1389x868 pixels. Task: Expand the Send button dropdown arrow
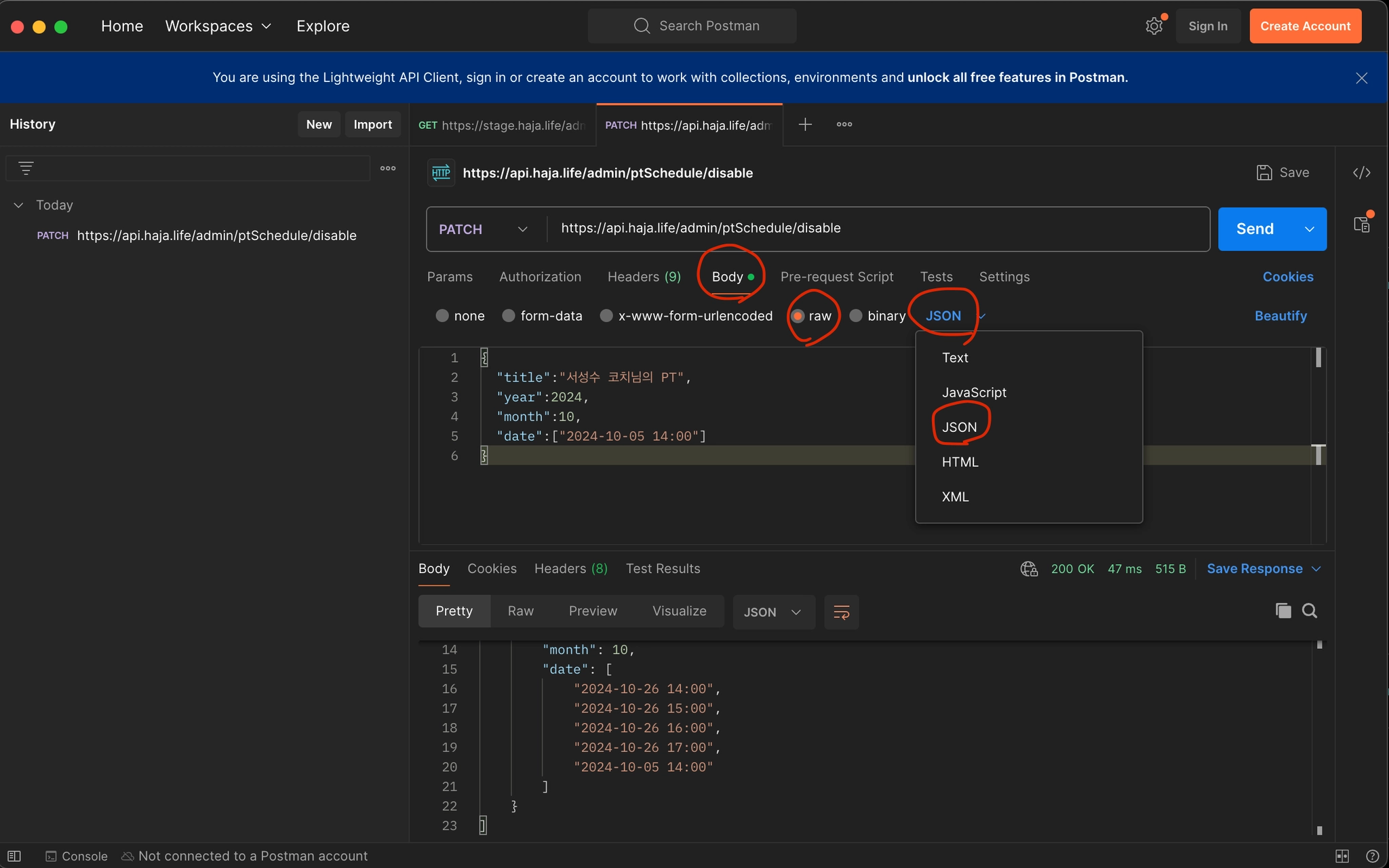click(x=1310, y=229)
